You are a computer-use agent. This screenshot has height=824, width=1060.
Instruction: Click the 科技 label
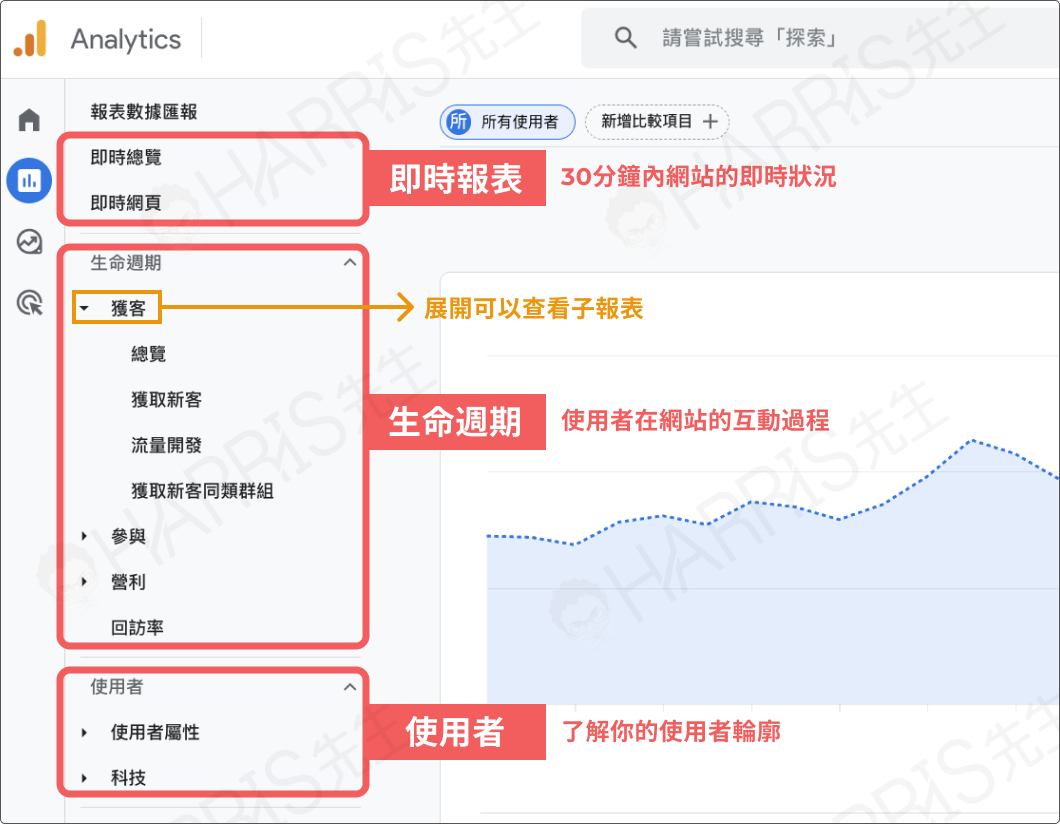coord(128,778)
